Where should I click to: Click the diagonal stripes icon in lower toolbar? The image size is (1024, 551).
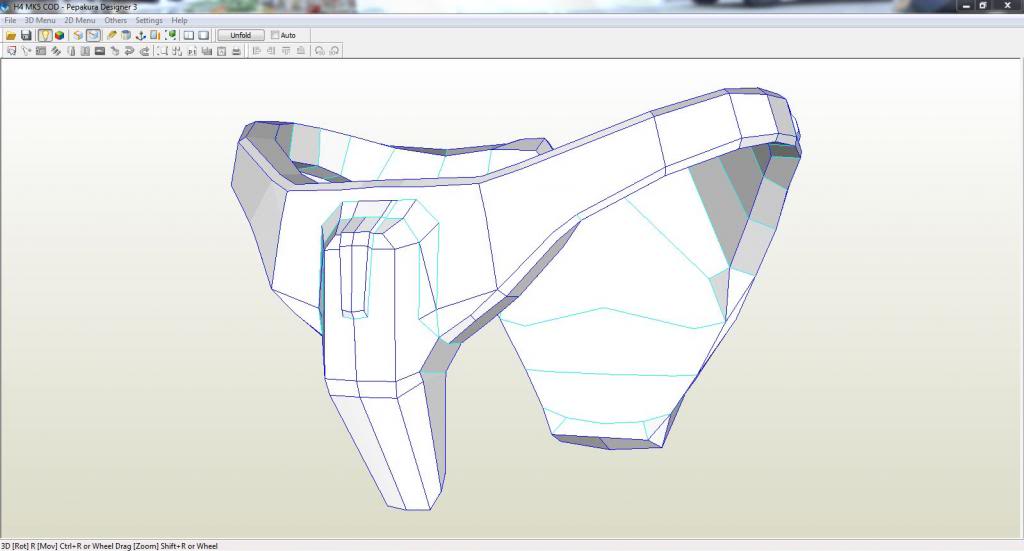click(56, 51)
